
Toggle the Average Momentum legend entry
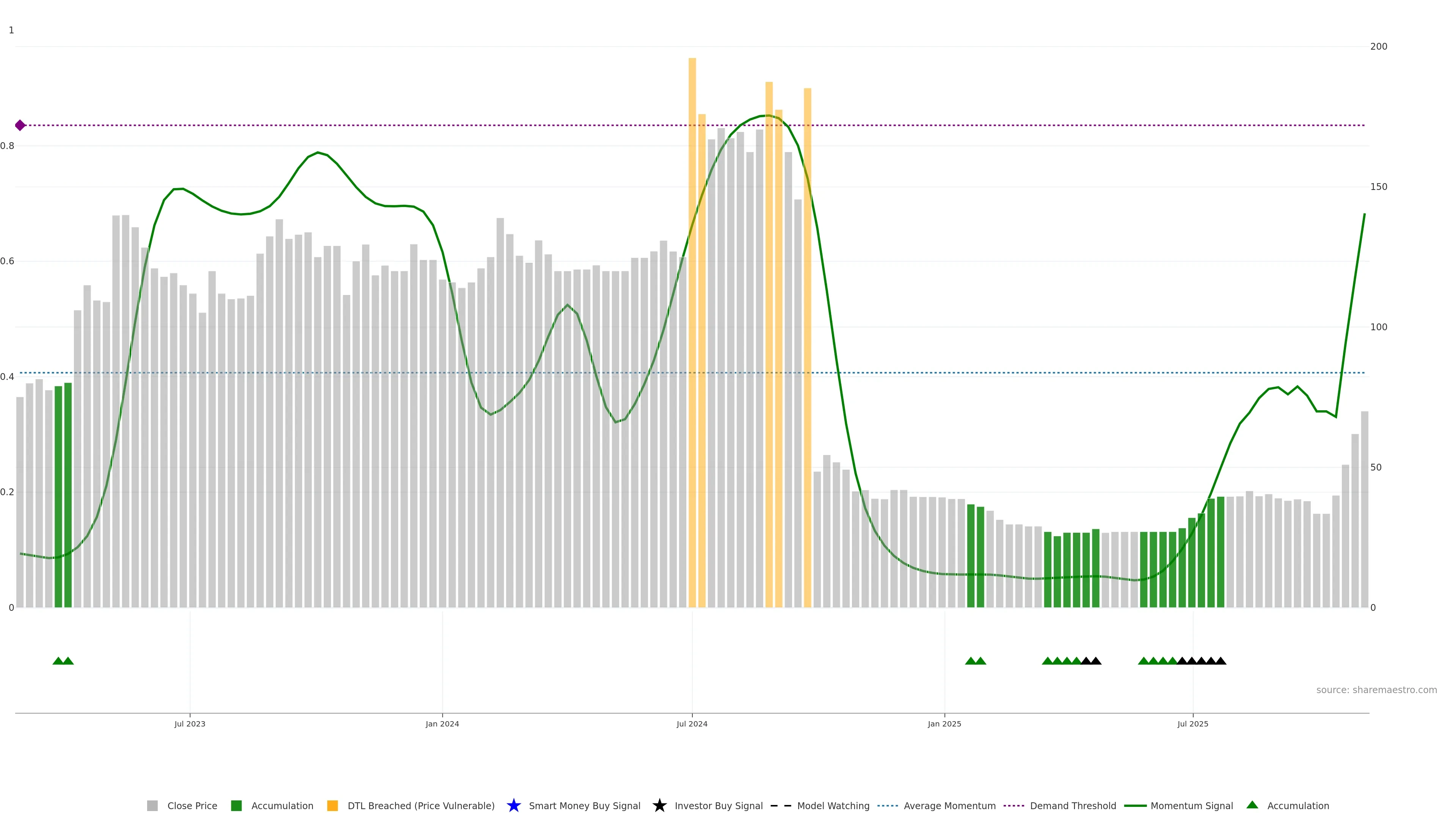949,805
